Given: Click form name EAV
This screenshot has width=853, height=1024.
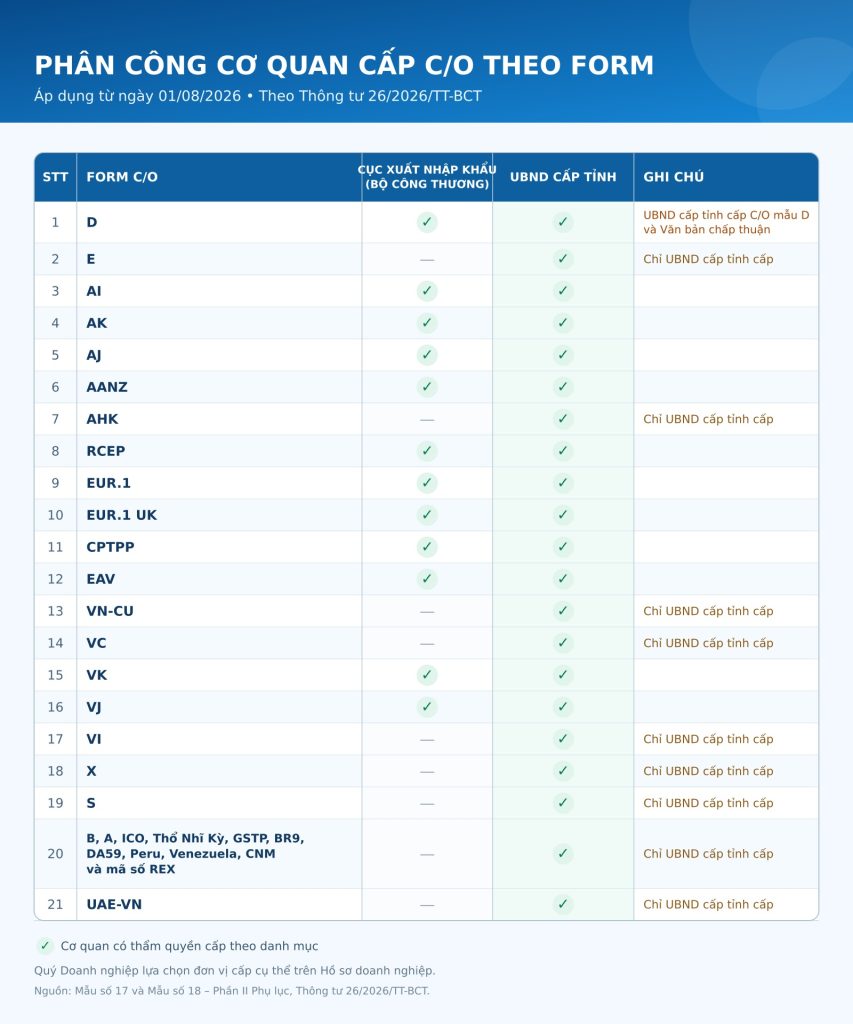Looking at the screenshot, I should [x=101, y=579].
